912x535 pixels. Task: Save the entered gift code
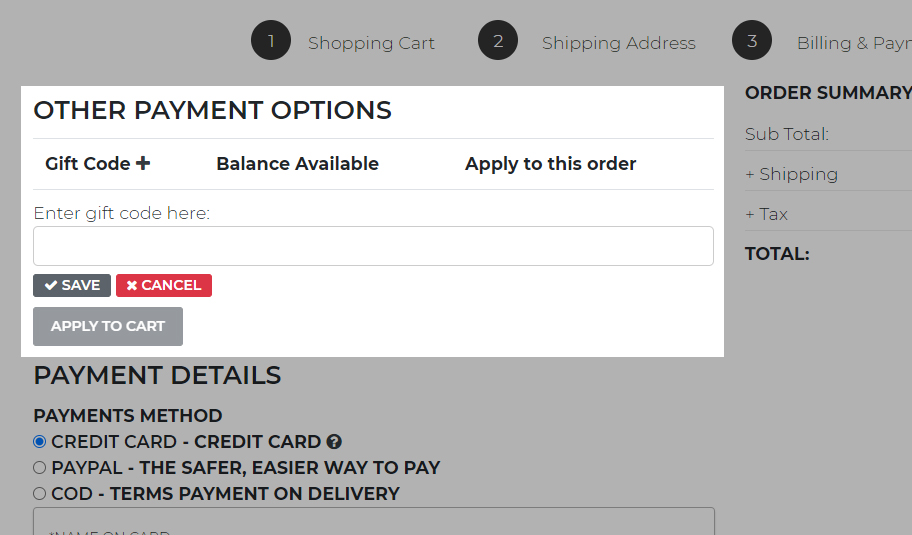tap(72, 285)
